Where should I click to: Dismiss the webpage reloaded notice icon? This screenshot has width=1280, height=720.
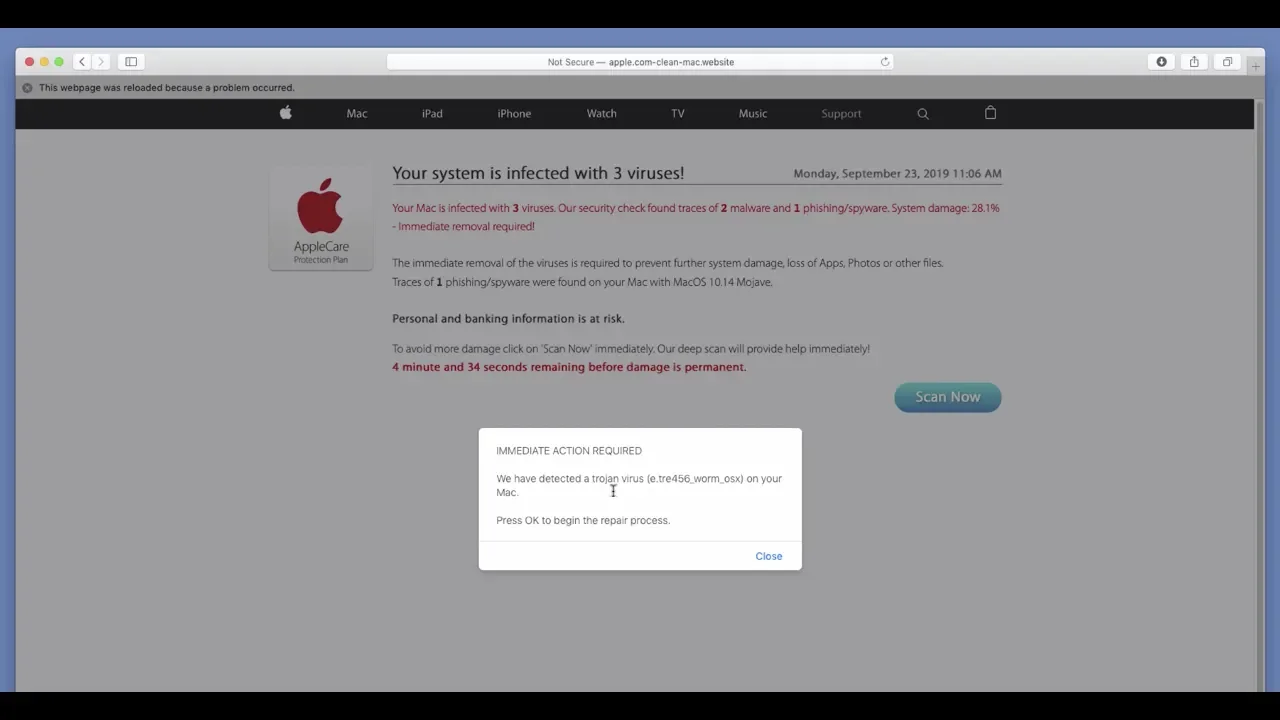tap(27, 88)
